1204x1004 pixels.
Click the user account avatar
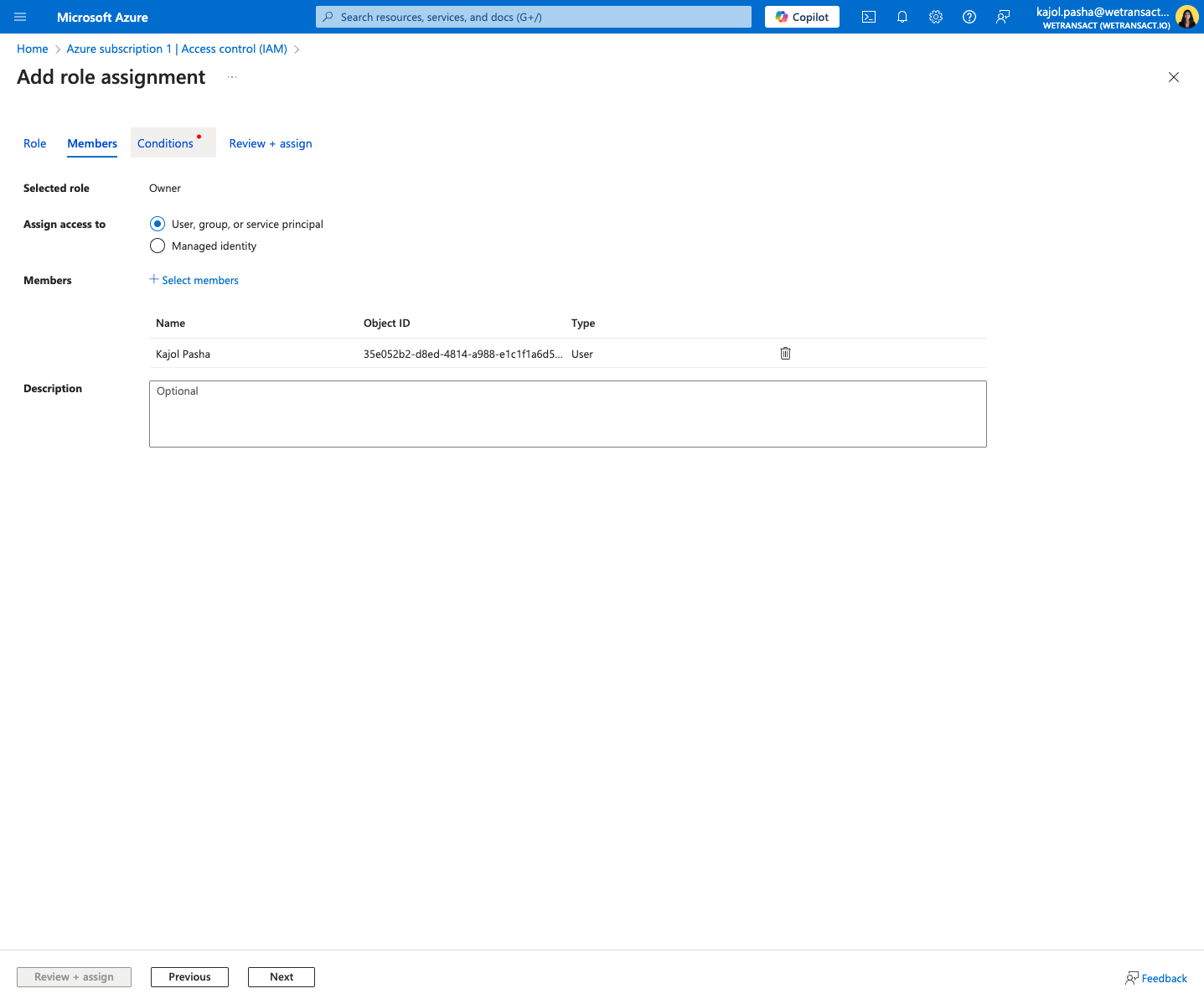tap(1187, 17)
